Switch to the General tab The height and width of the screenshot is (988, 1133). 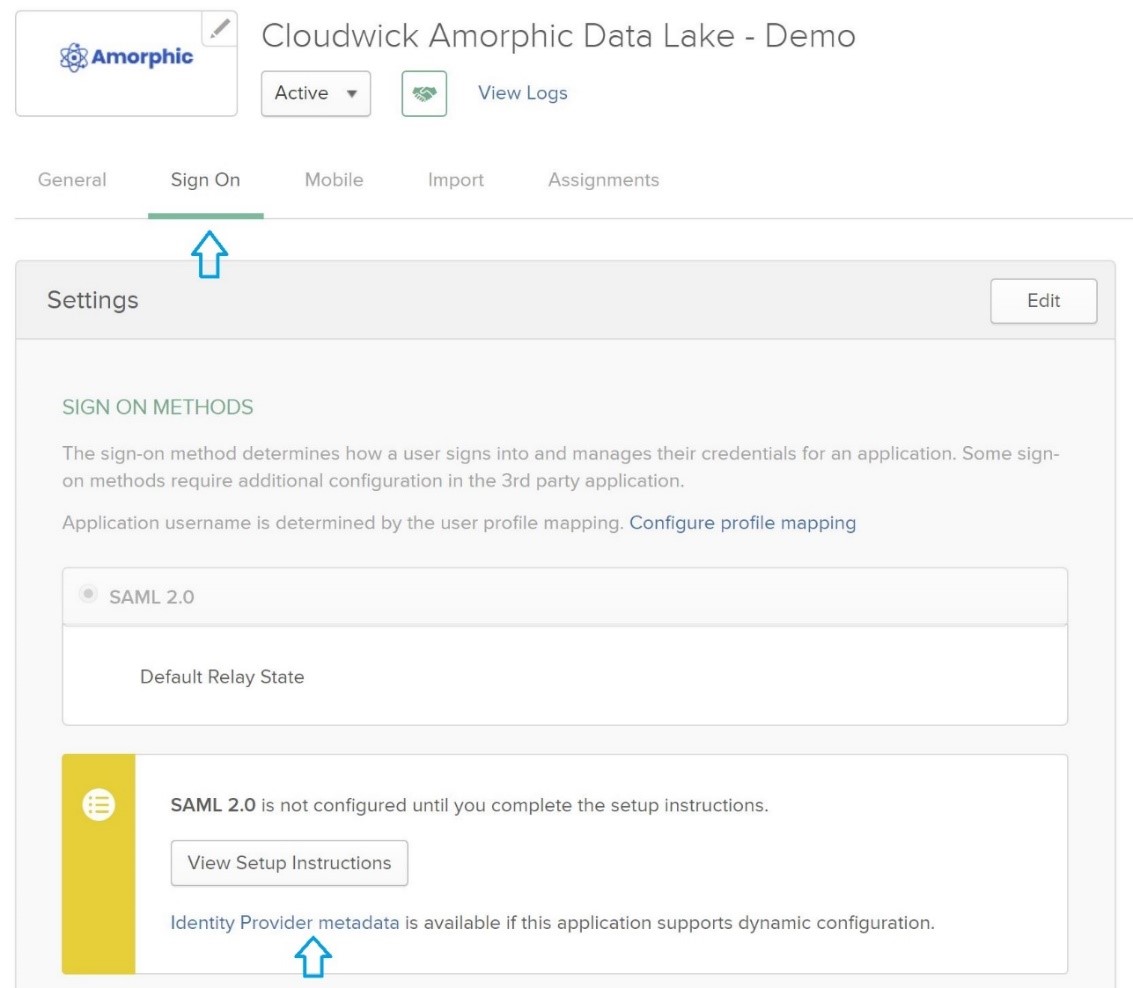coord(71,180)
